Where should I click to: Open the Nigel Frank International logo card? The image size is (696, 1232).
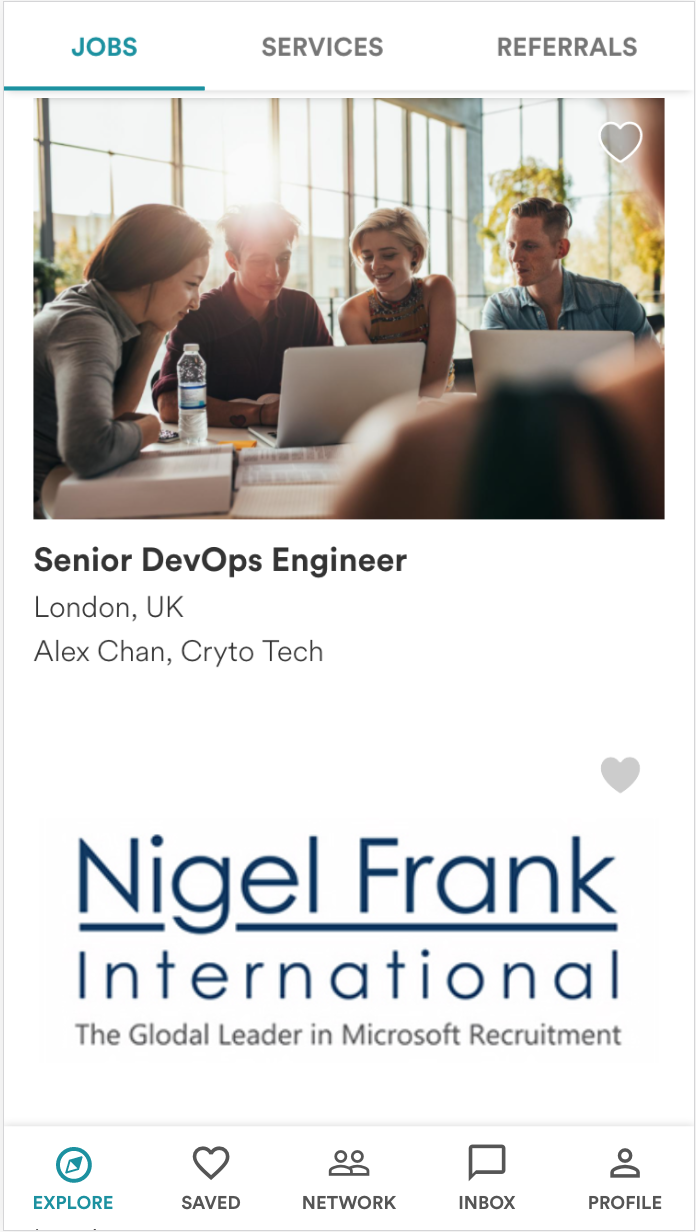[x=349, y=940]
